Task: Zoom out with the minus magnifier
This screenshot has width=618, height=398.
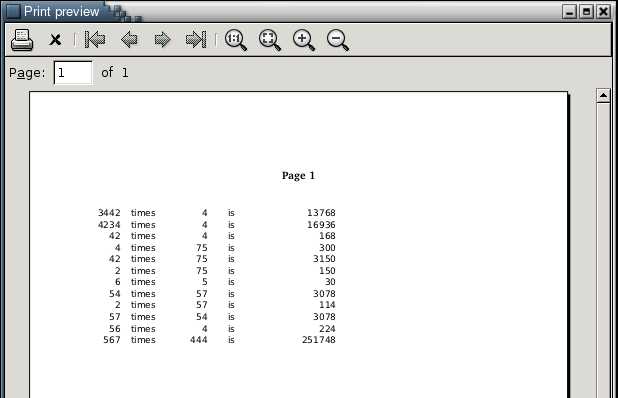Action: 338,40
